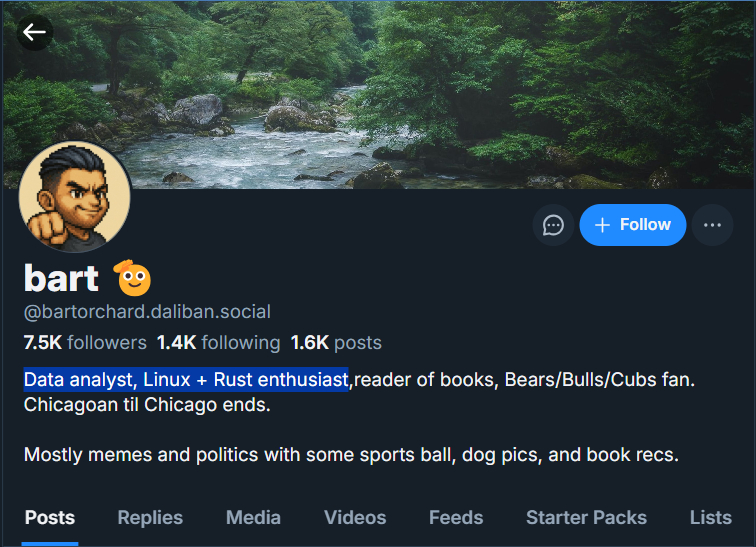Switch to the Replies tab
756x547 pixels.
tap(150, 517)
